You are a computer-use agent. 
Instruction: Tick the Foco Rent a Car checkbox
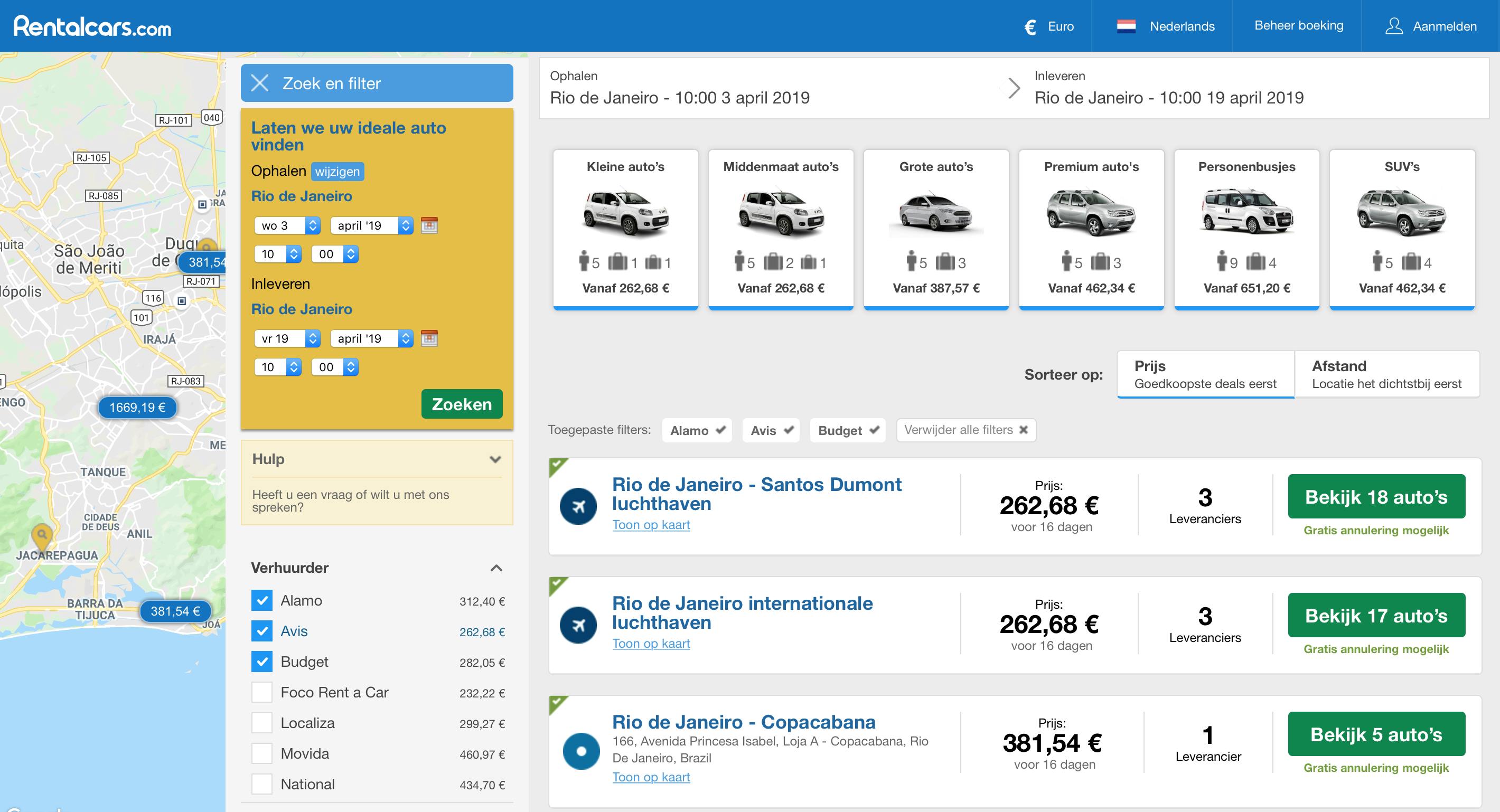tap(262, 692)
